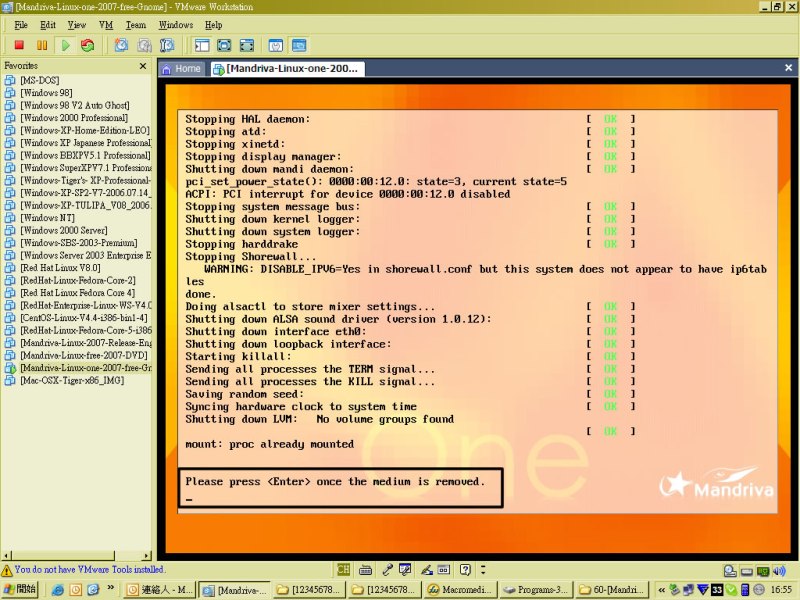Screen dimensions: 800x600
Task: Open the View menu
Action: point(76,24)
